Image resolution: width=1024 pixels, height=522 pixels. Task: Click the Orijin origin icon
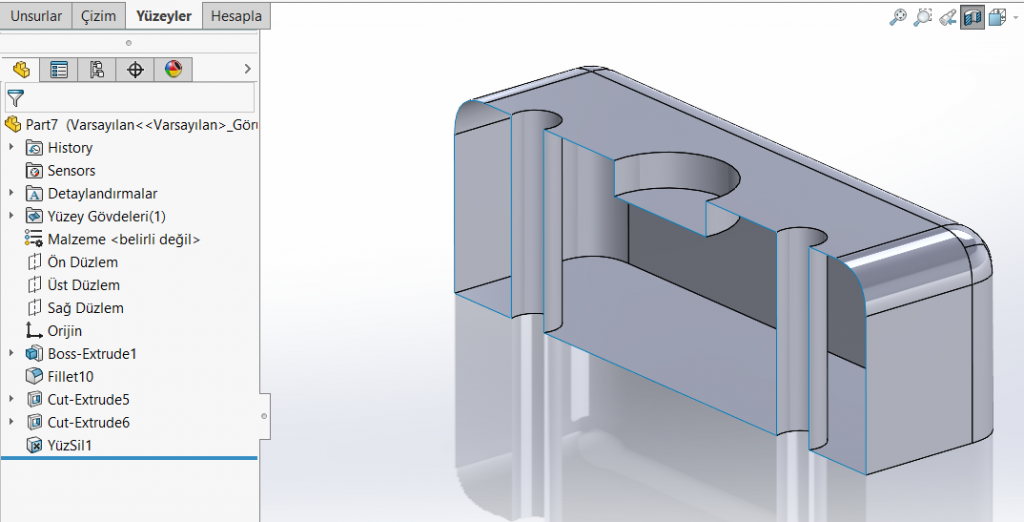[x=34, y=331]
